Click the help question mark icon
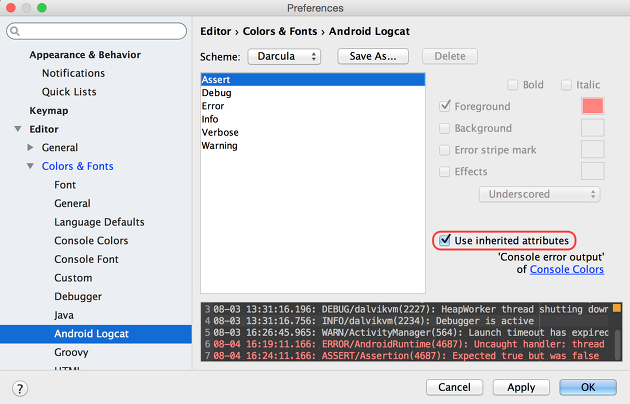 pos(20,388)
